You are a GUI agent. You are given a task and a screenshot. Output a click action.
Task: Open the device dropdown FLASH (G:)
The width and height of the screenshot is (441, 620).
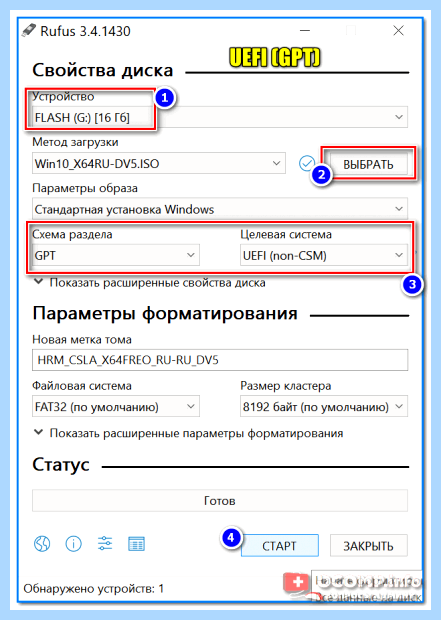(x=220, y=117)
